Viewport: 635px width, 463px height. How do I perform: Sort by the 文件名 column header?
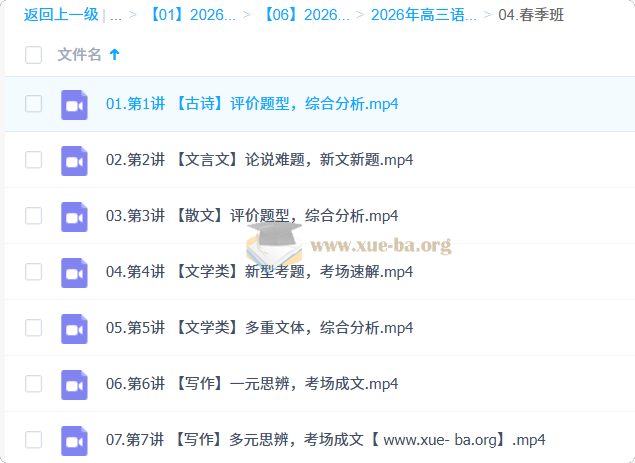click(79, 55)
